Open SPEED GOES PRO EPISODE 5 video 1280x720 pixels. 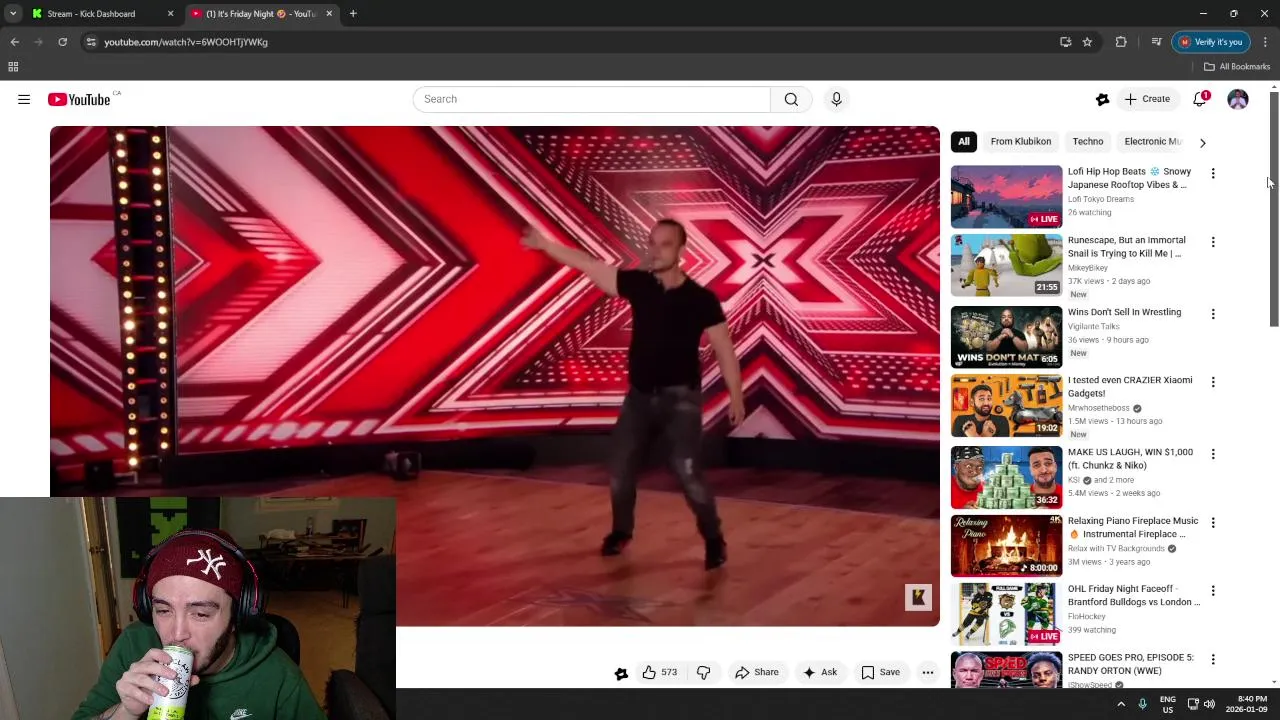(x=1130, y=664)
